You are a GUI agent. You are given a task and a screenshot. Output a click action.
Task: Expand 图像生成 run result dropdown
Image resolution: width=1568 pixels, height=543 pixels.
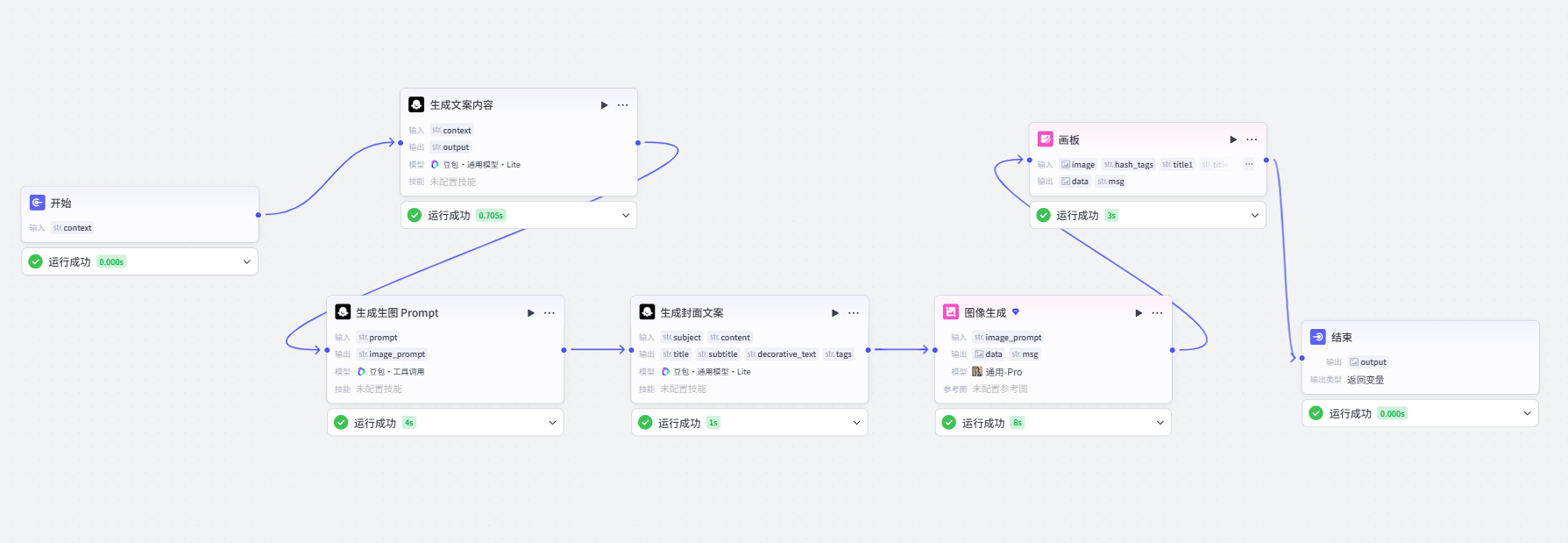pyautogui.click(x=1160, y=423)
